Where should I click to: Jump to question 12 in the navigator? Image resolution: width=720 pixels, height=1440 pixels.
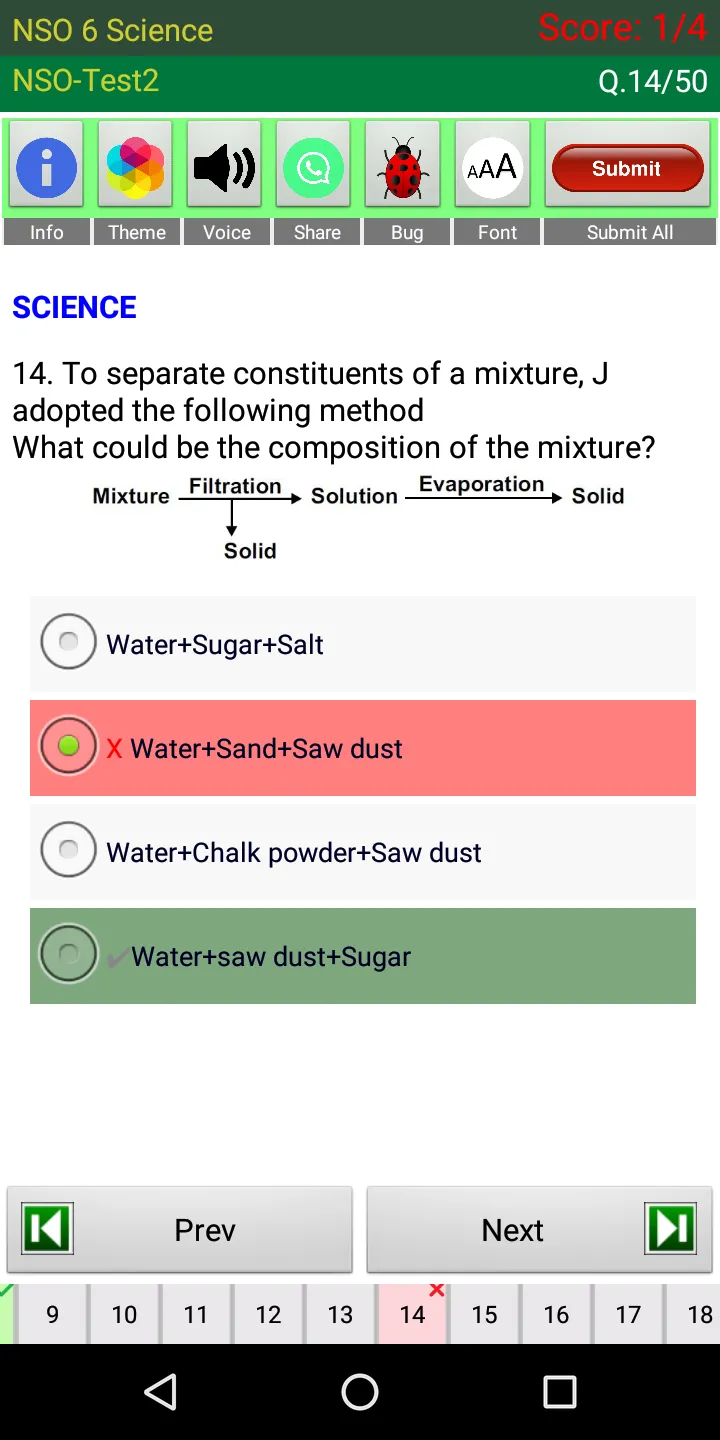tap(268, 1314)
